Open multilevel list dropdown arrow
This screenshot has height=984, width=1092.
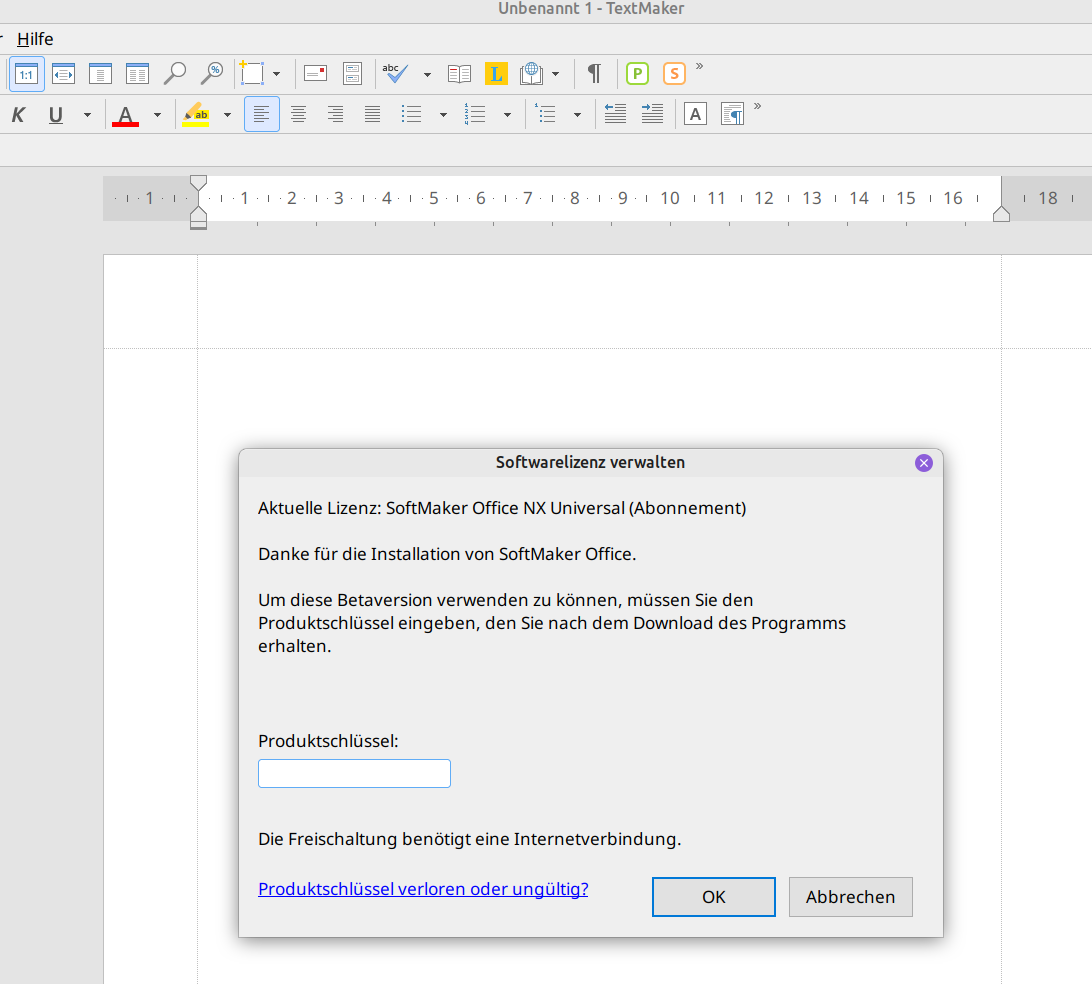pos(577,115)
